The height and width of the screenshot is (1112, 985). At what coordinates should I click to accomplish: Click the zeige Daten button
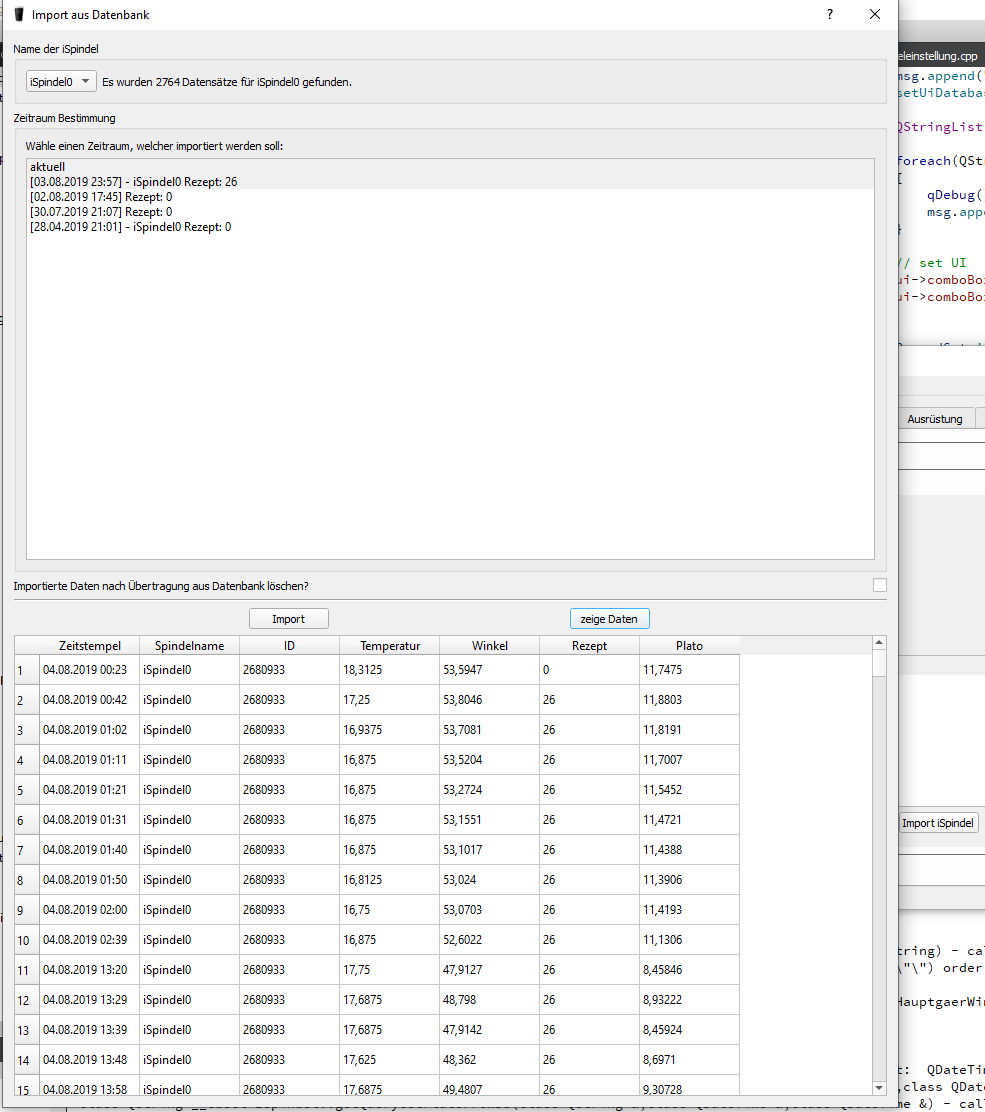coord(609,619)
